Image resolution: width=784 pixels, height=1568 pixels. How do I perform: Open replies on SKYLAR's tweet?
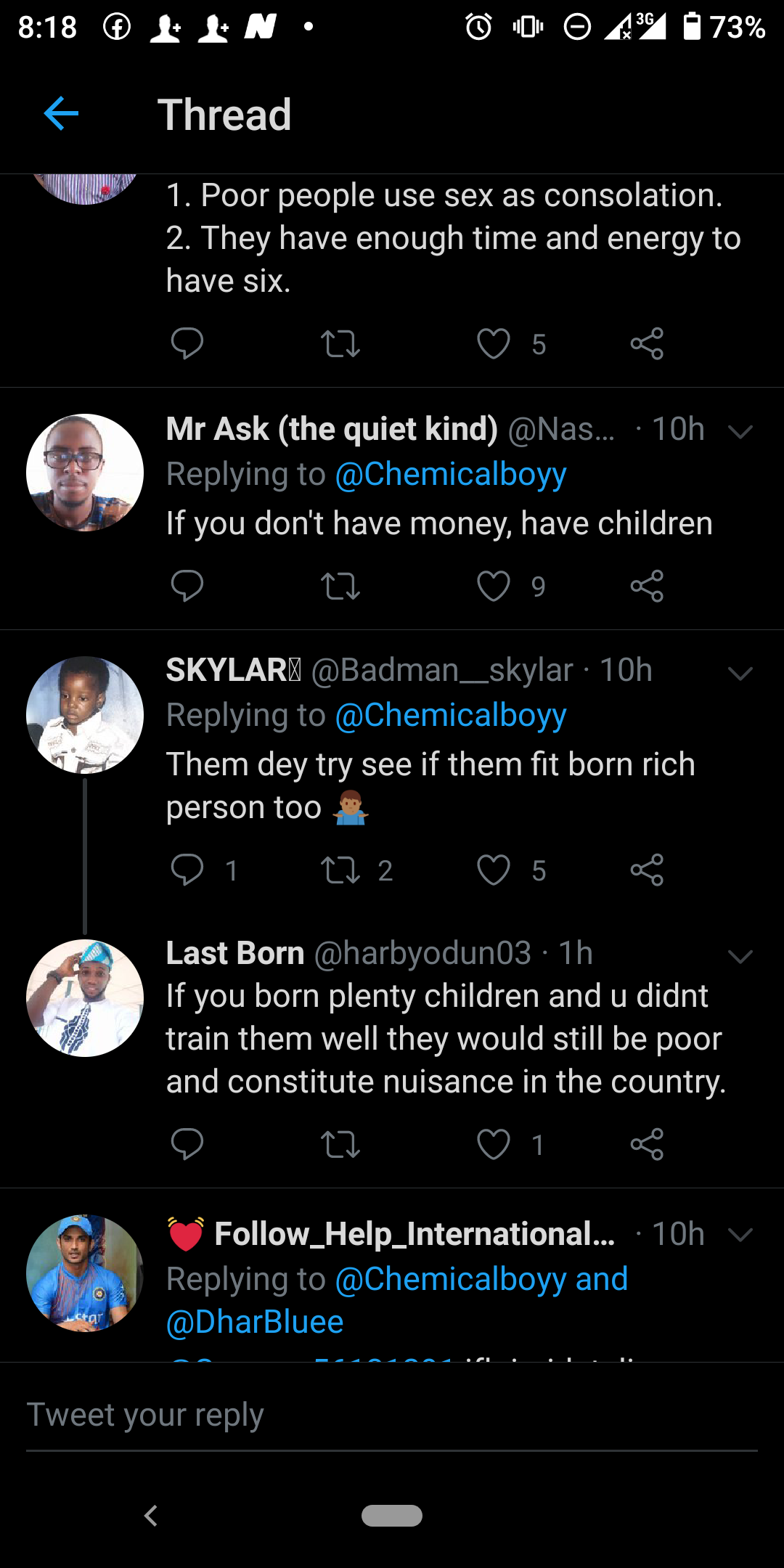[187, 870]
